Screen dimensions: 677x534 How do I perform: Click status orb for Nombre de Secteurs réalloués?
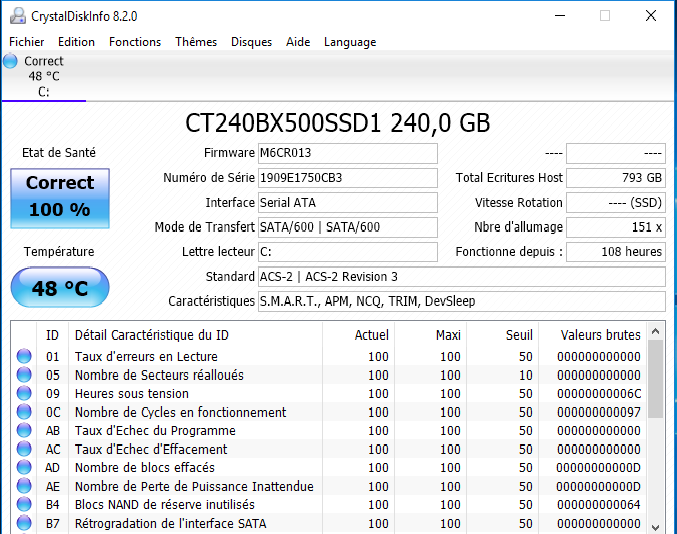pos(24,375)
